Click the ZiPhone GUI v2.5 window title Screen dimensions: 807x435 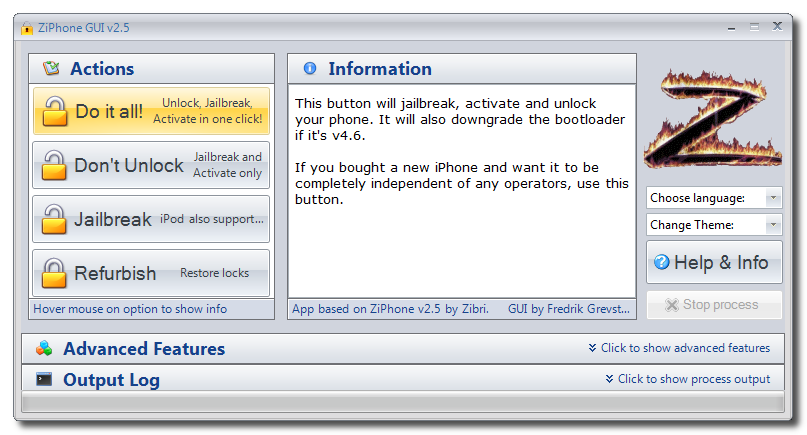tap(84, 28)
